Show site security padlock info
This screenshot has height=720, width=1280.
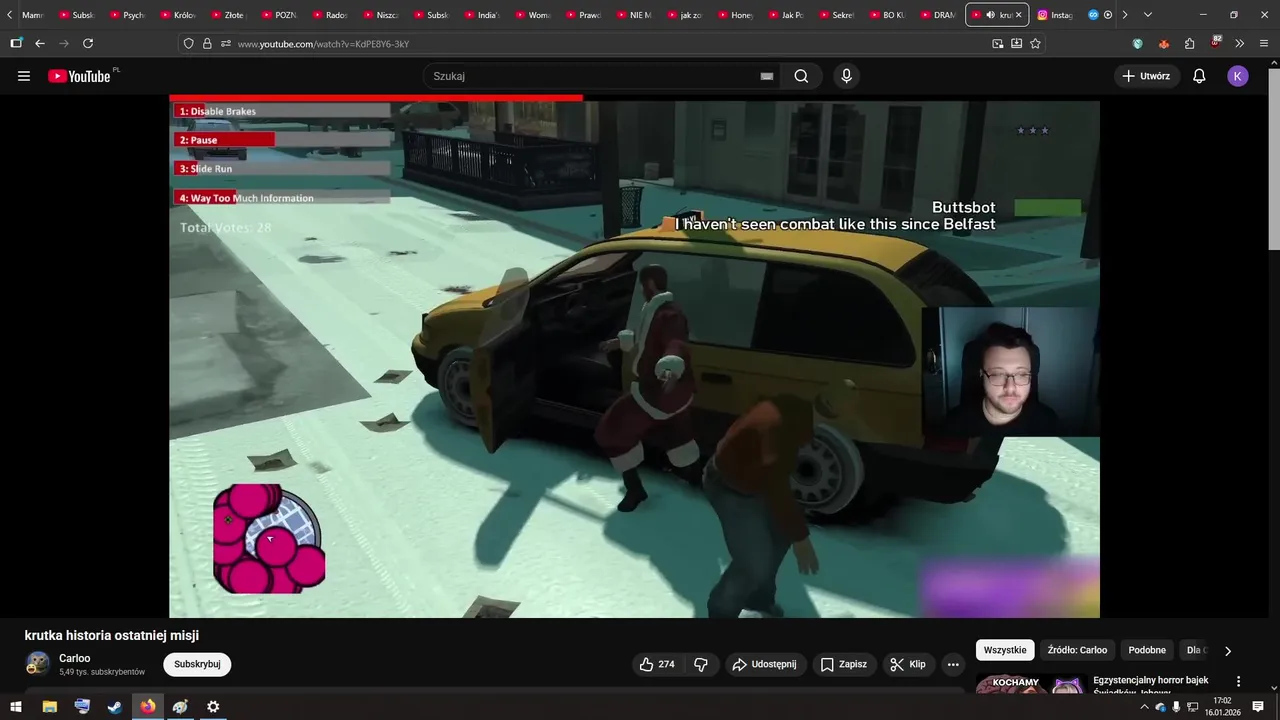tap(207, 44)
